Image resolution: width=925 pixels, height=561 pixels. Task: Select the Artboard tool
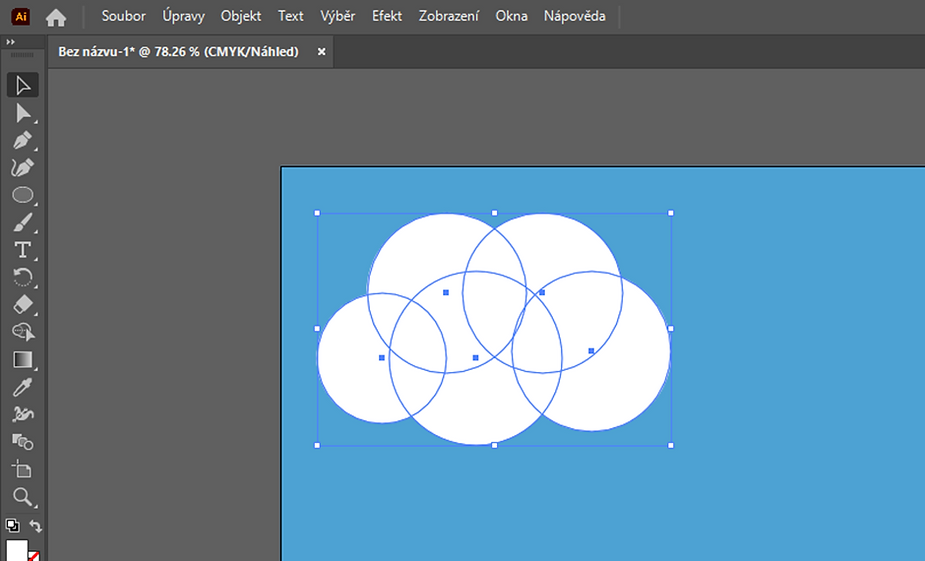pyautogui.click(x=23, y=469)
